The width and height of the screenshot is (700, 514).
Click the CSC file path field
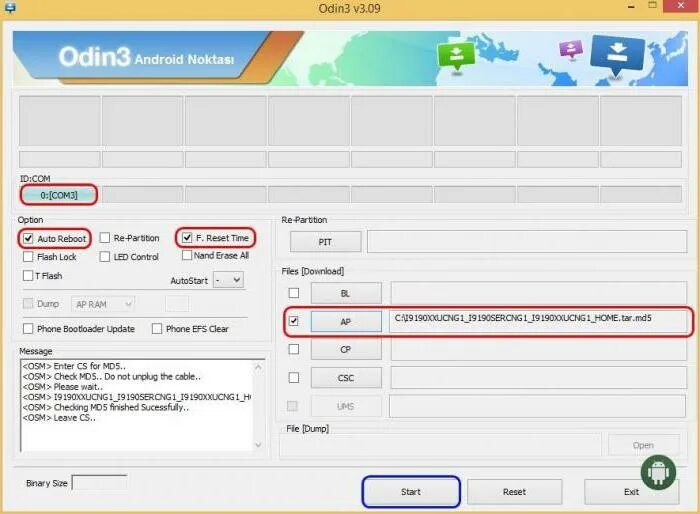538,378
